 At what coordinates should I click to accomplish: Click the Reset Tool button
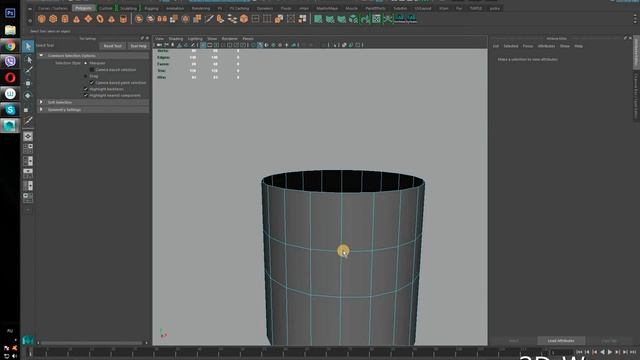pyautogui.click(x=113, y=46)
